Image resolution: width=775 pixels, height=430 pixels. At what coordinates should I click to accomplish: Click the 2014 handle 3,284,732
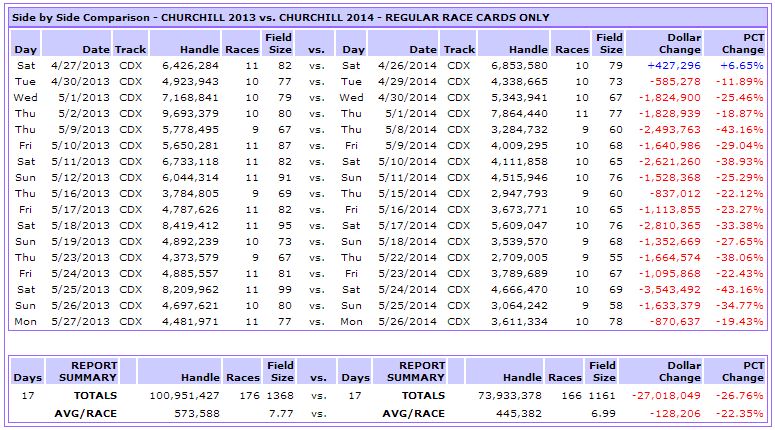point(519,129)
